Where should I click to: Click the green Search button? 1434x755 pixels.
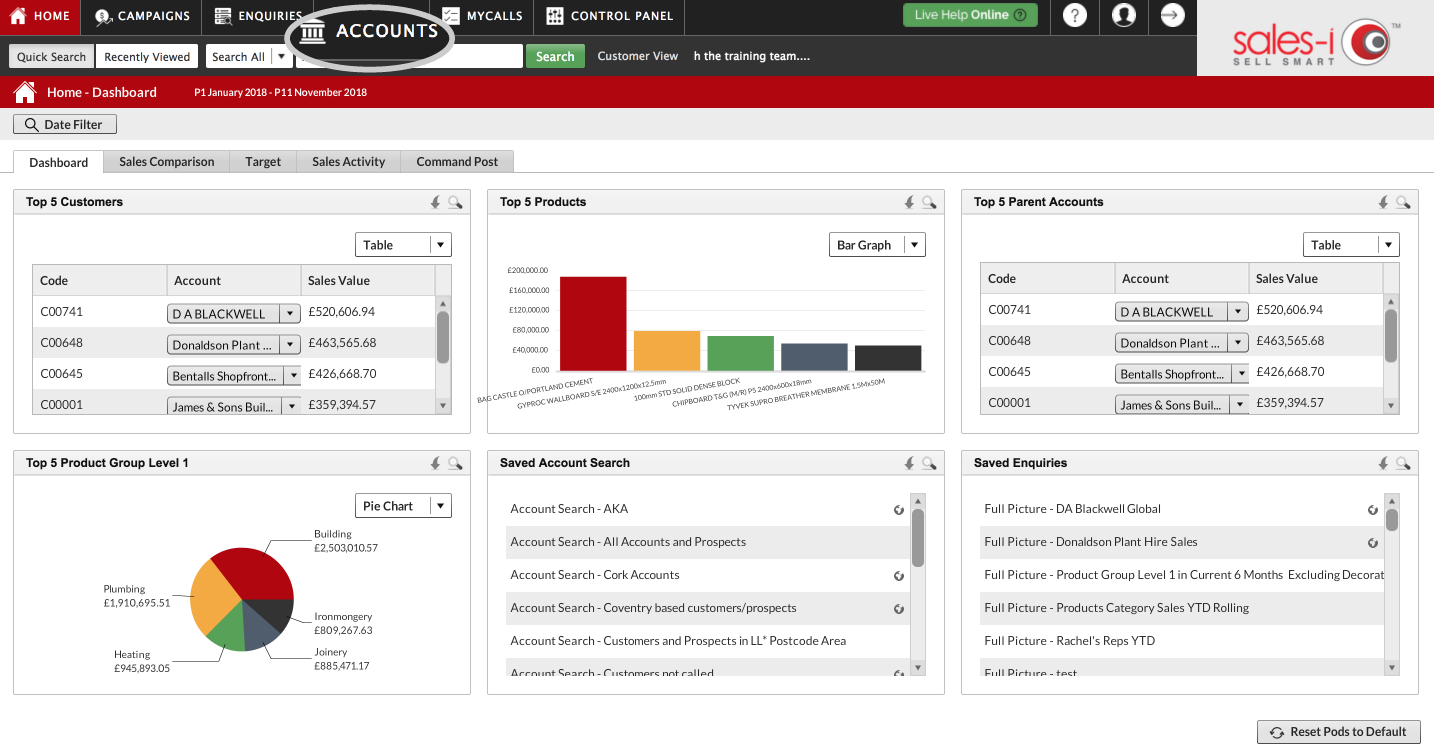(555, 57)
